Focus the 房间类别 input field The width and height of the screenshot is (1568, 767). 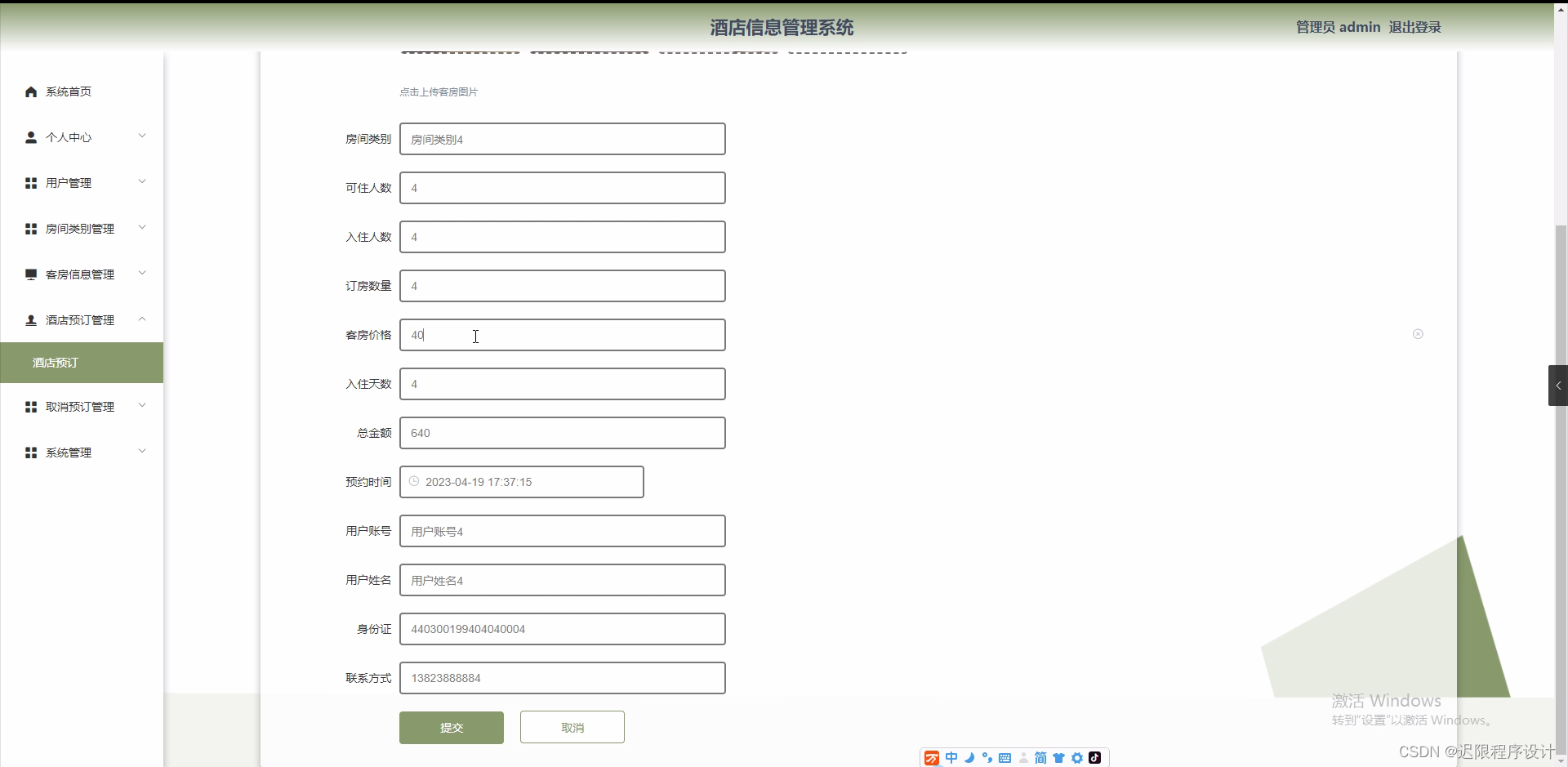(x=563, y=139)
